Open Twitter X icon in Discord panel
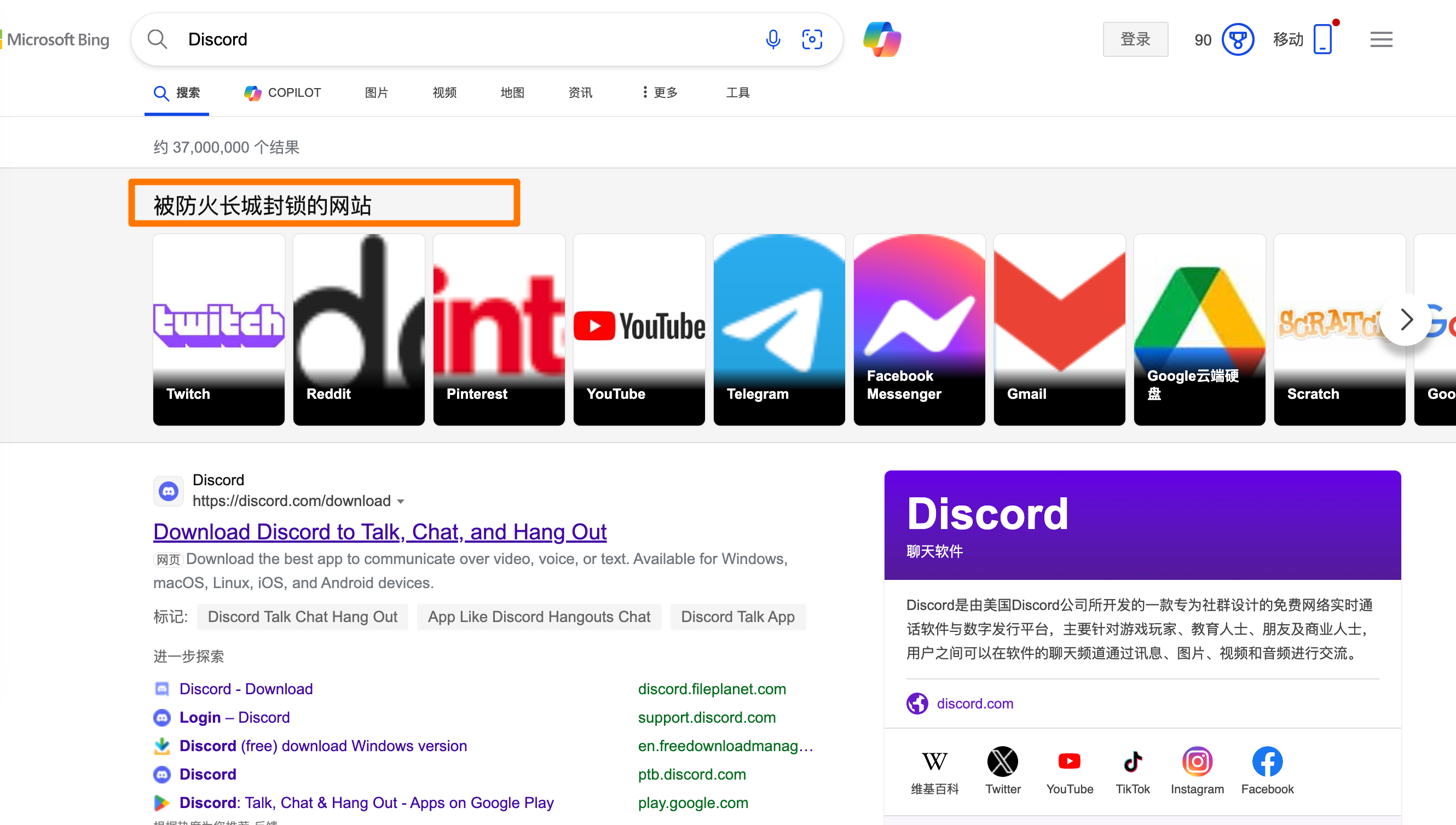Image resolution: width=1456 pixels, height=825 pixels. (1002, 761)
